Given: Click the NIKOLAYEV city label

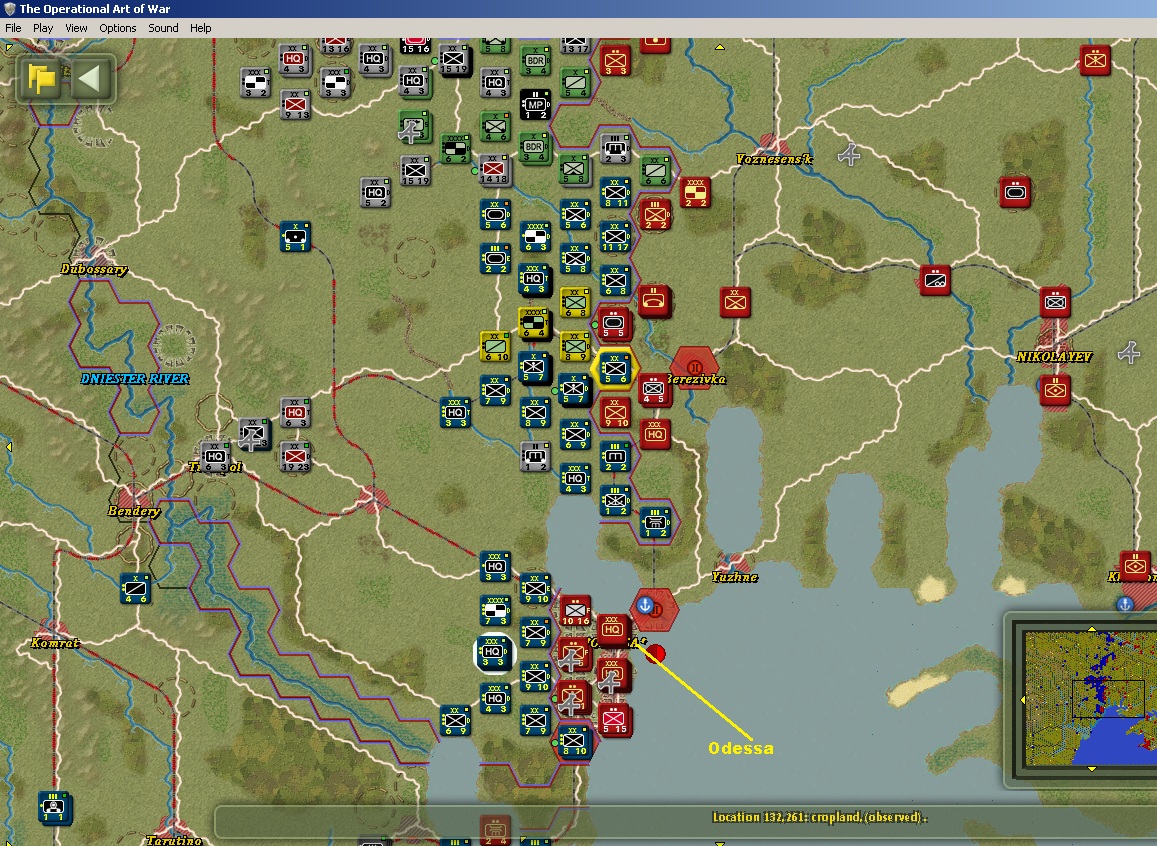Looking at the screenshot, I should pos(1054,357).
